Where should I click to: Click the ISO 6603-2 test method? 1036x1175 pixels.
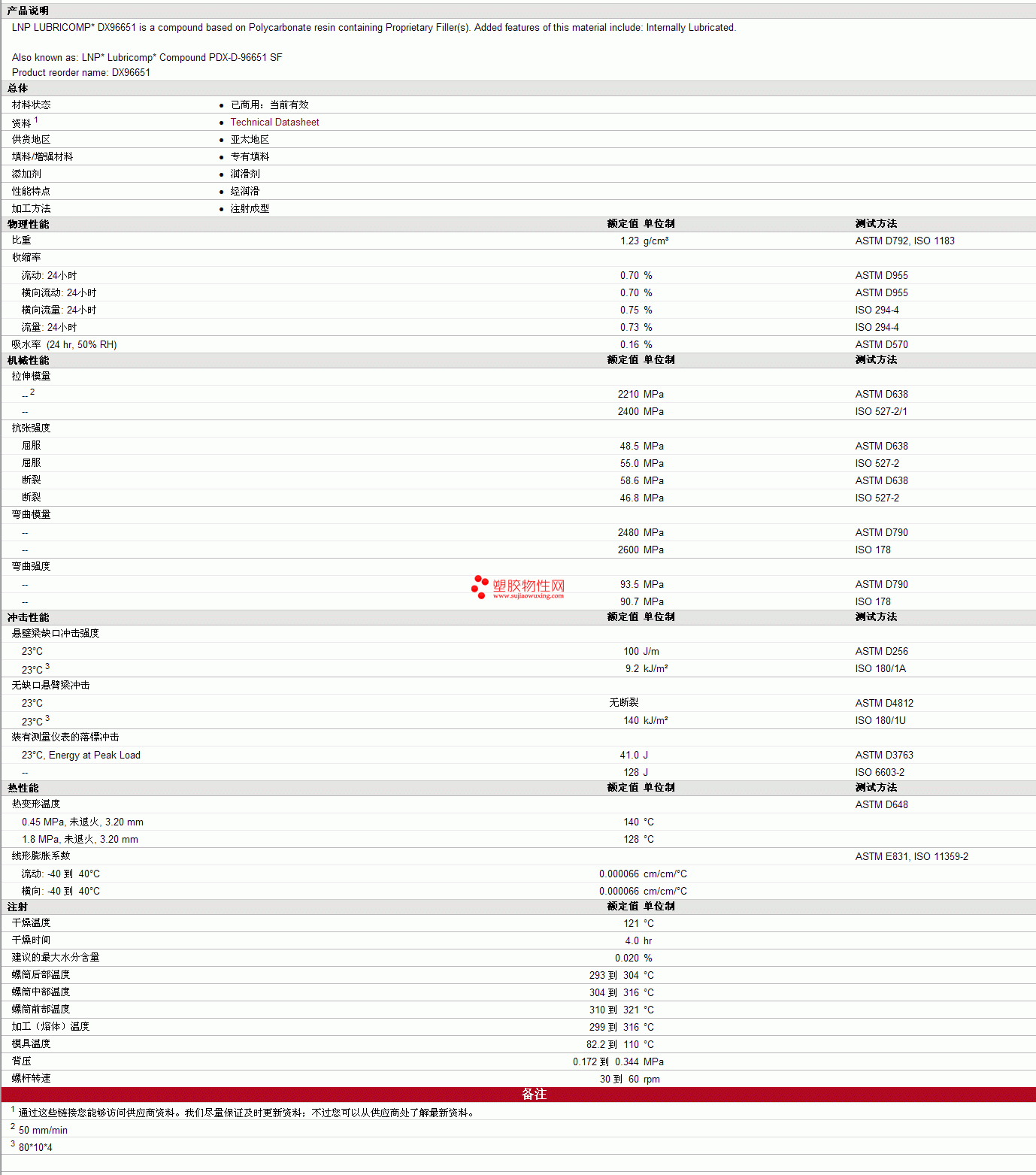(880, 773)
